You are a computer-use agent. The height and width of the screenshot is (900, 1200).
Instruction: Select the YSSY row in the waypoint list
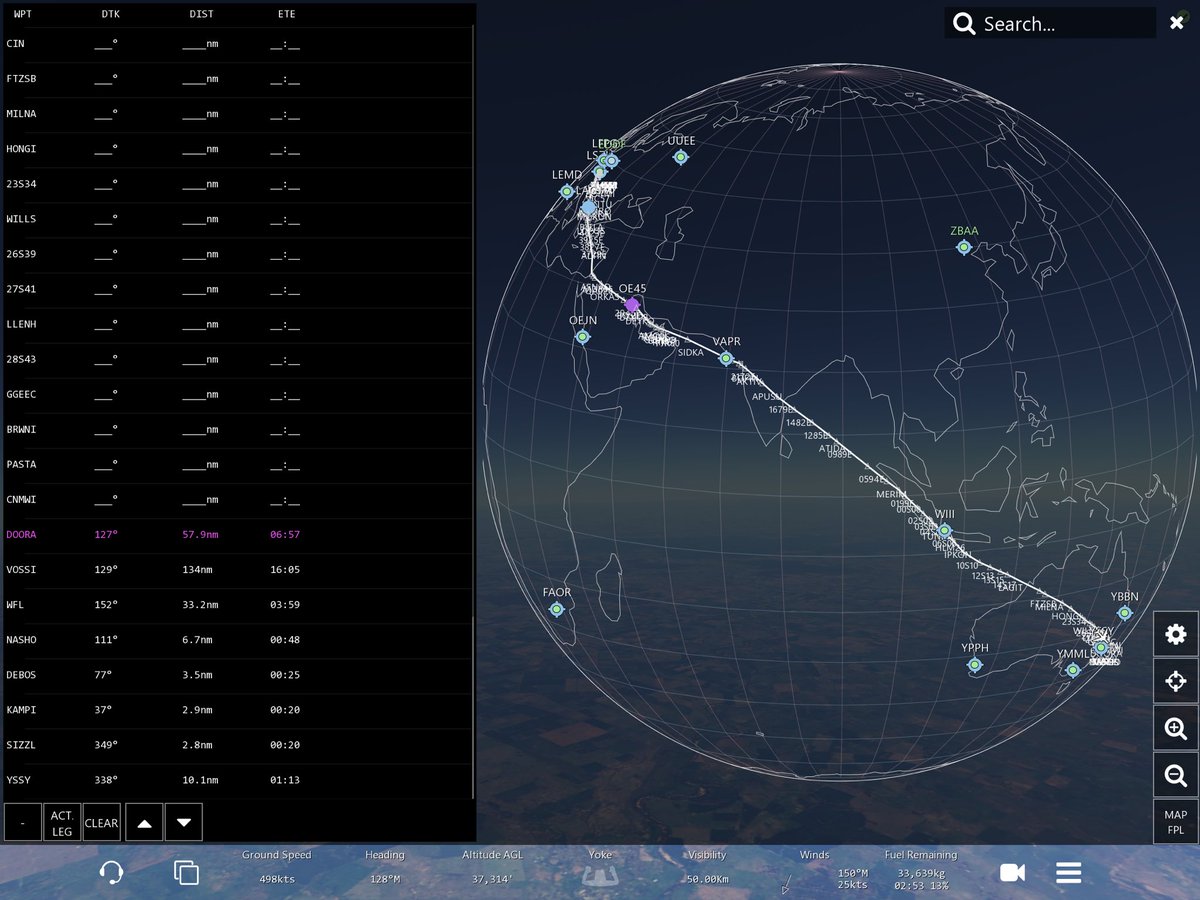pyautogui.click(x=236, y=780)
